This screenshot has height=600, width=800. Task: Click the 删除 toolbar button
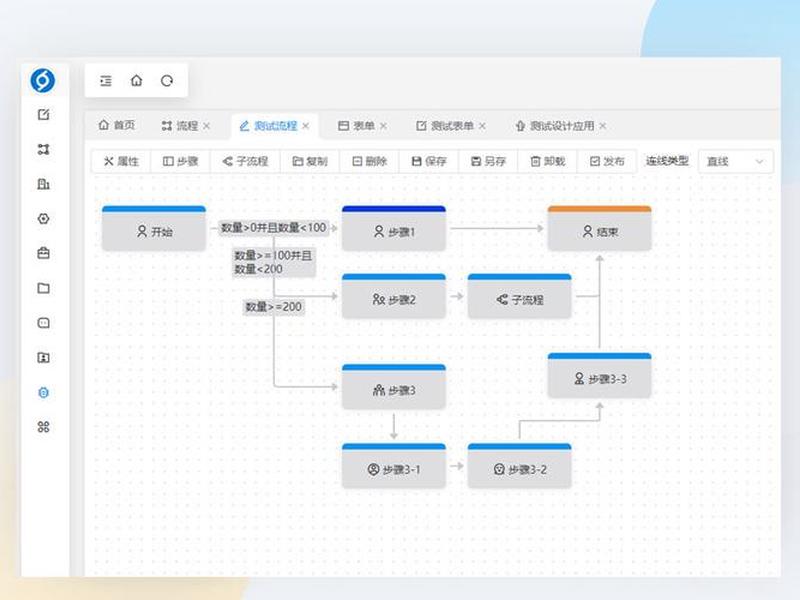369,161
